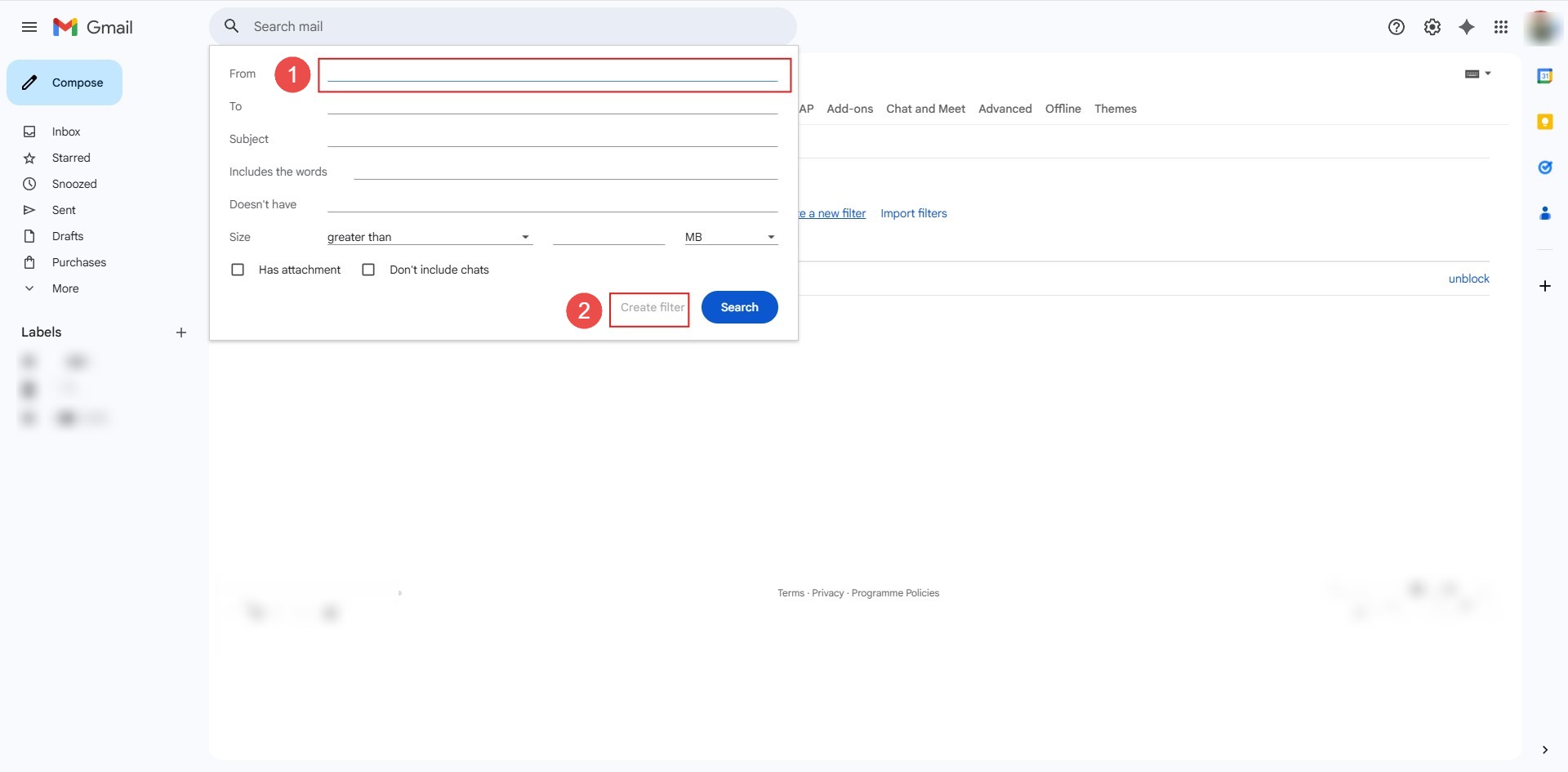Enable Don't include chats checkbox

point(368,270)
